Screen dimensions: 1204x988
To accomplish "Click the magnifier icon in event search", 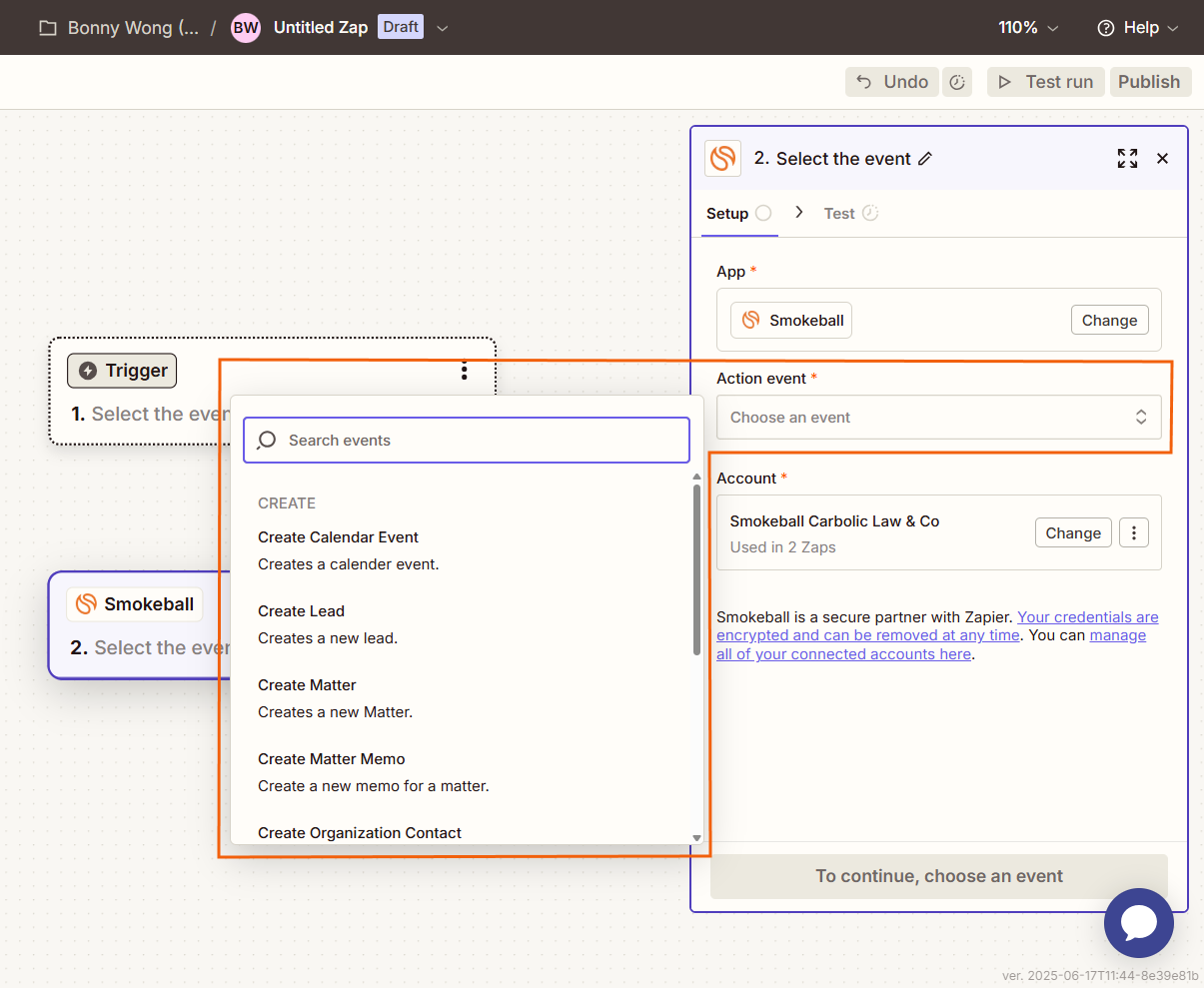I will tap(267, 441).
